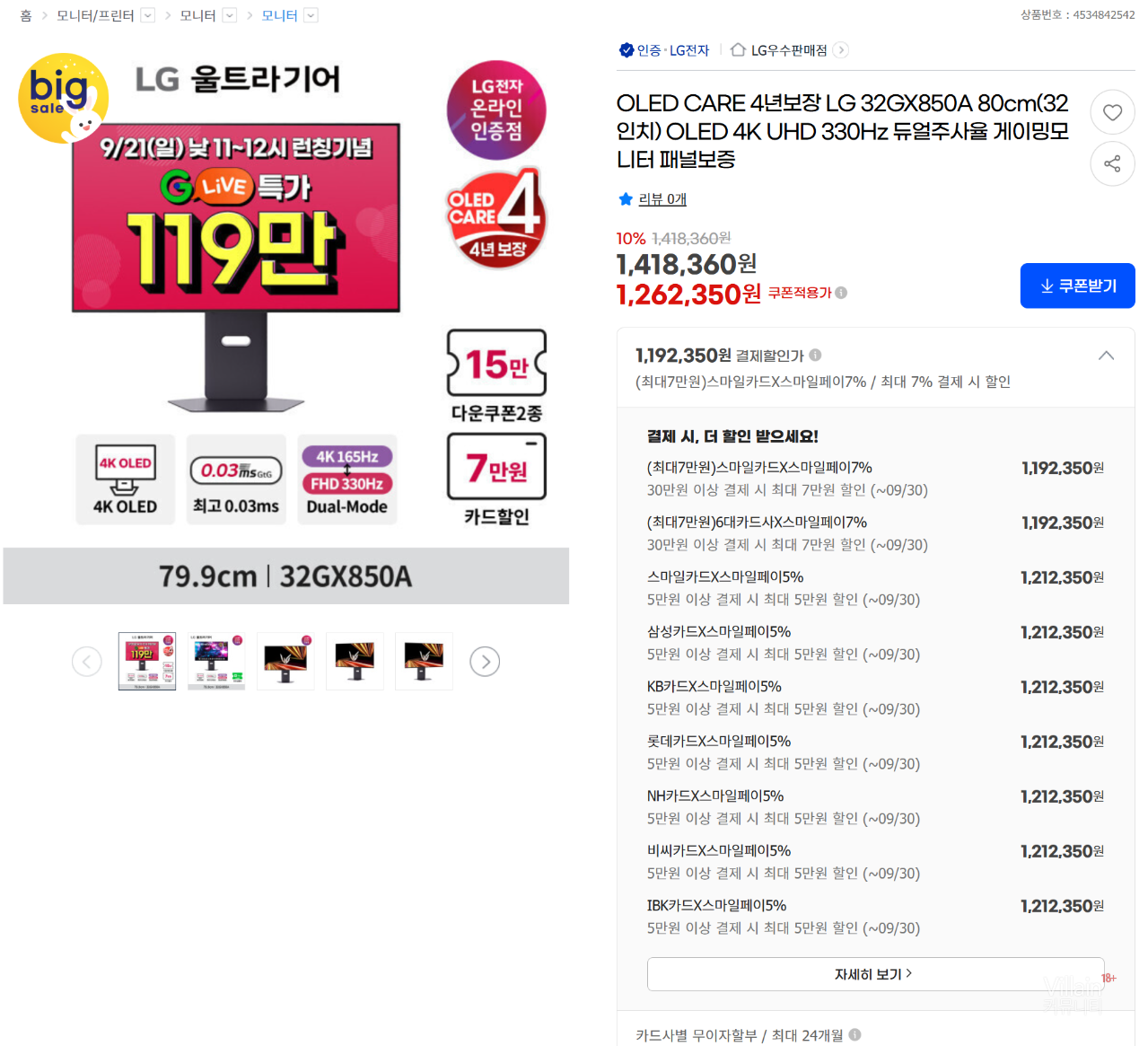Click the blue 쿠폰받기 button
The height and width of the screenshot is (1046, 1148).
[1077, 286]
